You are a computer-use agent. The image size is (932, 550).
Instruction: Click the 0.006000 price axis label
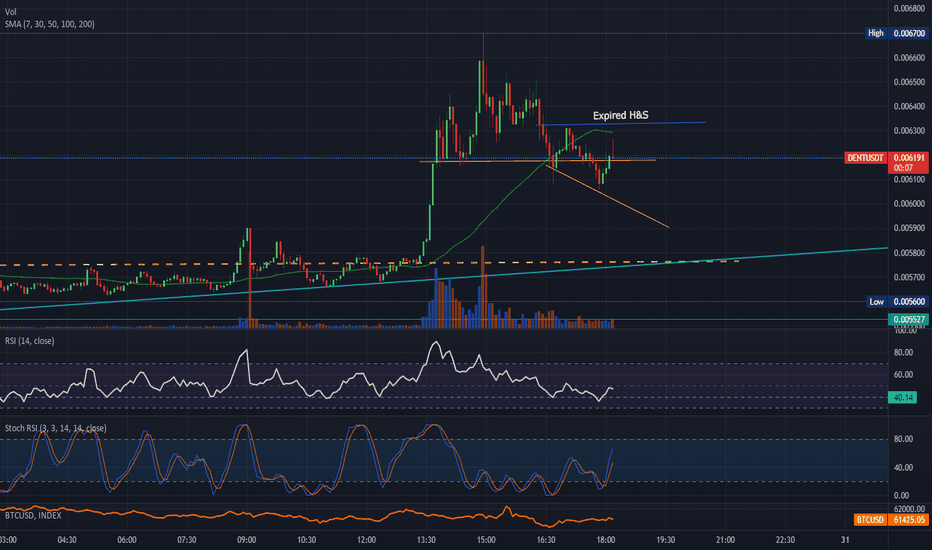pyautogui.click(x=909, y=203)
